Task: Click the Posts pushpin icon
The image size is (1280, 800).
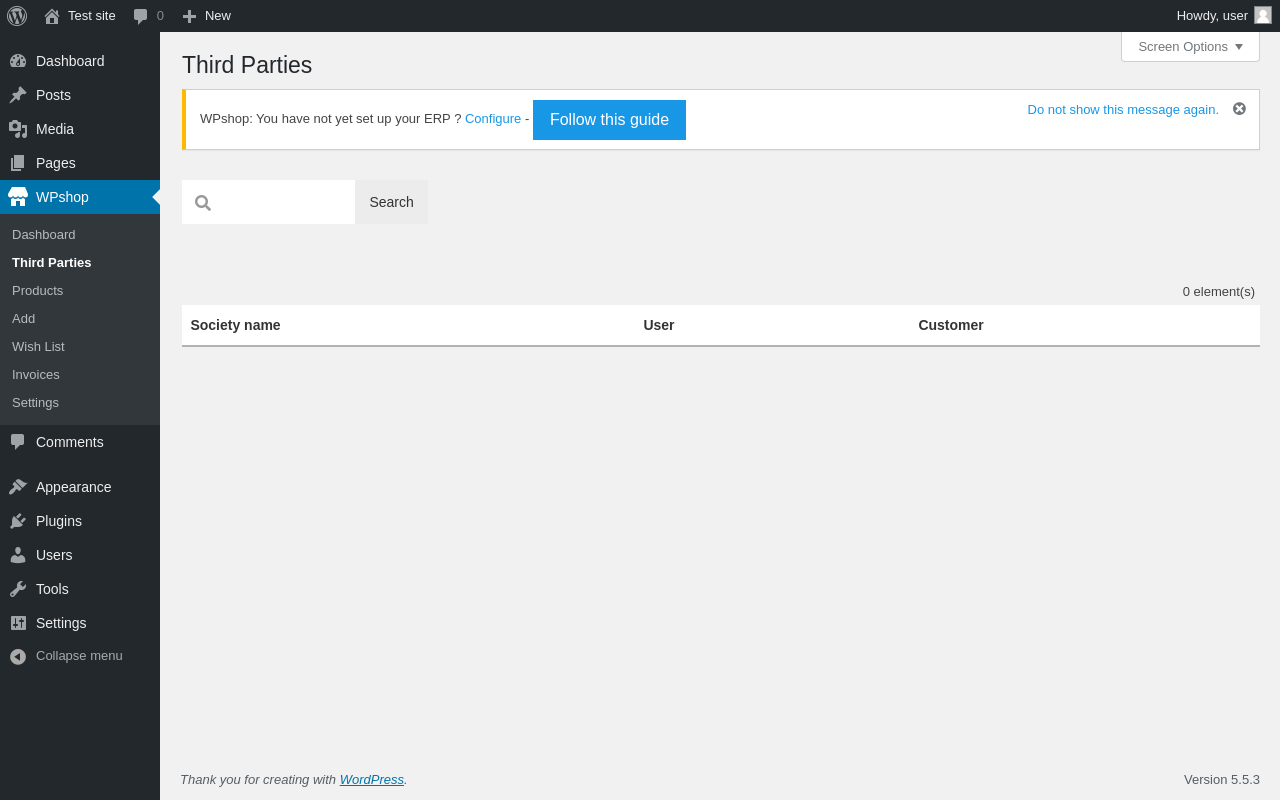Action: [x=18, y=95]
